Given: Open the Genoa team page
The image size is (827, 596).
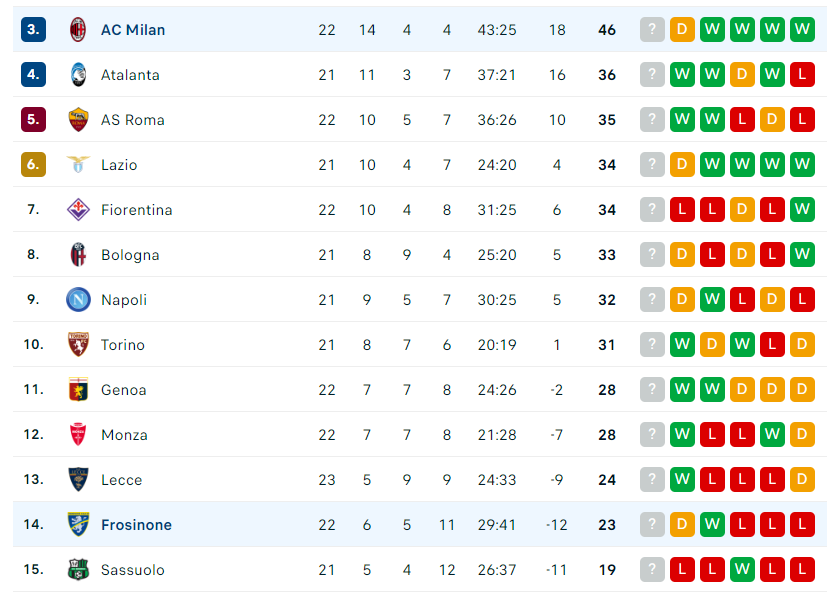Looking at the screenshot, I should click(x=123, y=390).
